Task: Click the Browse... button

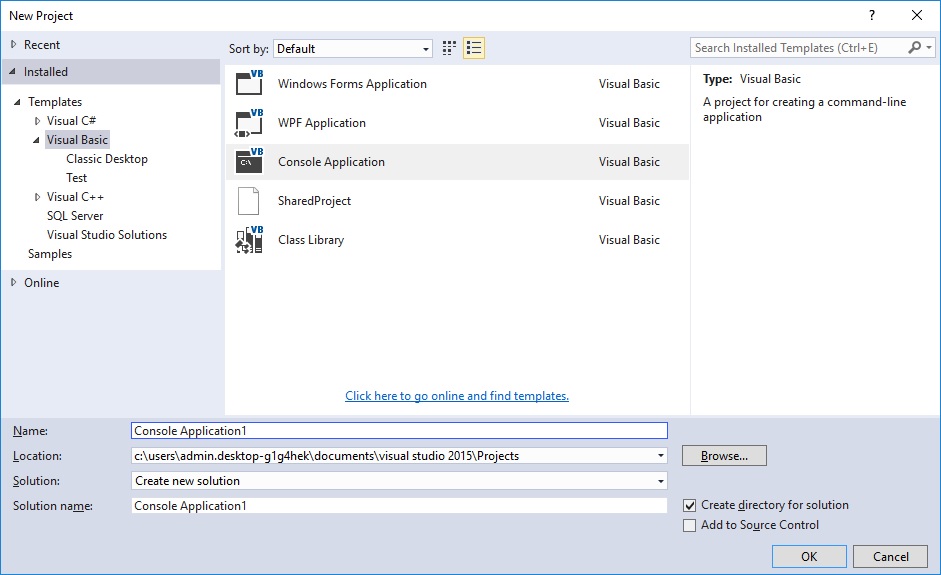Action: coord(724,456)
